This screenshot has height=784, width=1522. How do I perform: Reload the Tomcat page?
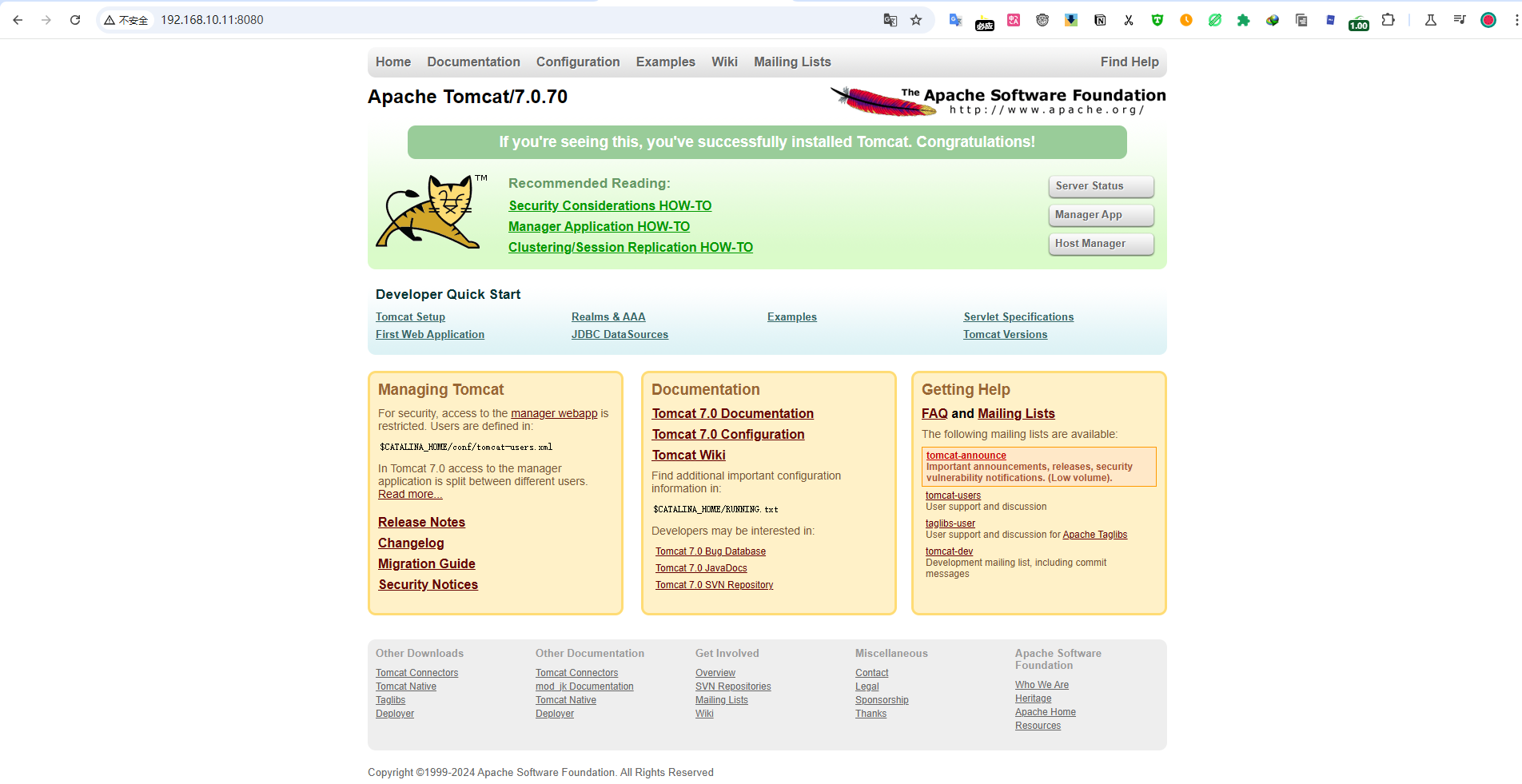pyautogui.click(x=75, y=20)
